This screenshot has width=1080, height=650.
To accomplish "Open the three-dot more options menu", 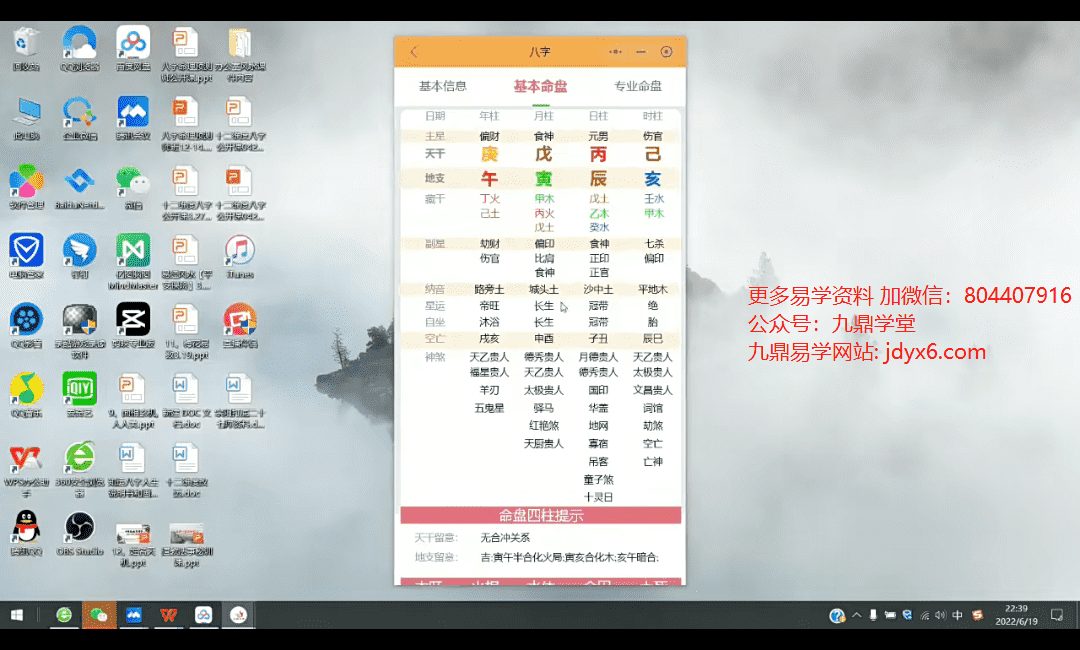I will coord(616,52).
